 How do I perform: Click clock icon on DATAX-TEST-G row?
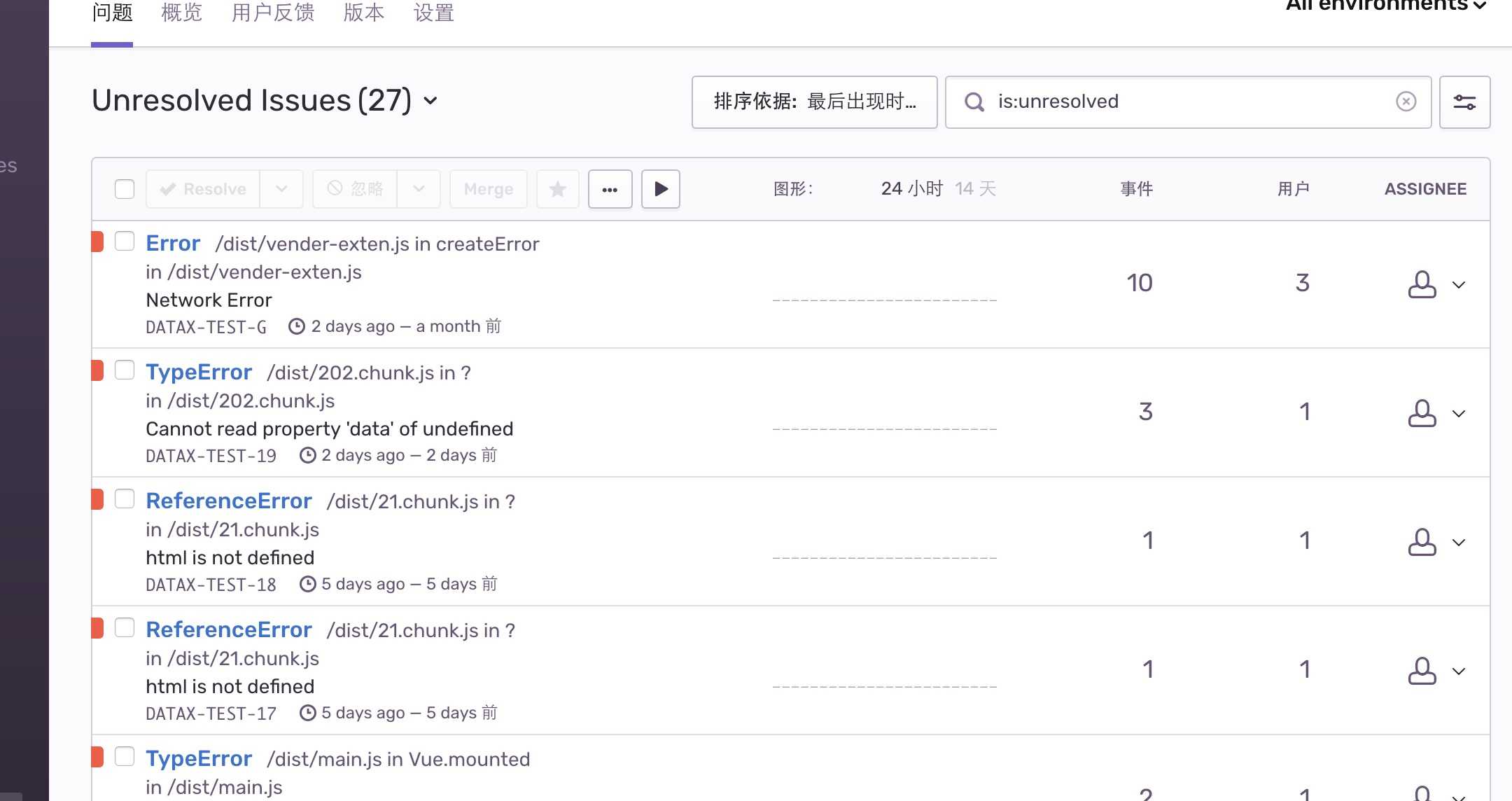pos(297,326)
